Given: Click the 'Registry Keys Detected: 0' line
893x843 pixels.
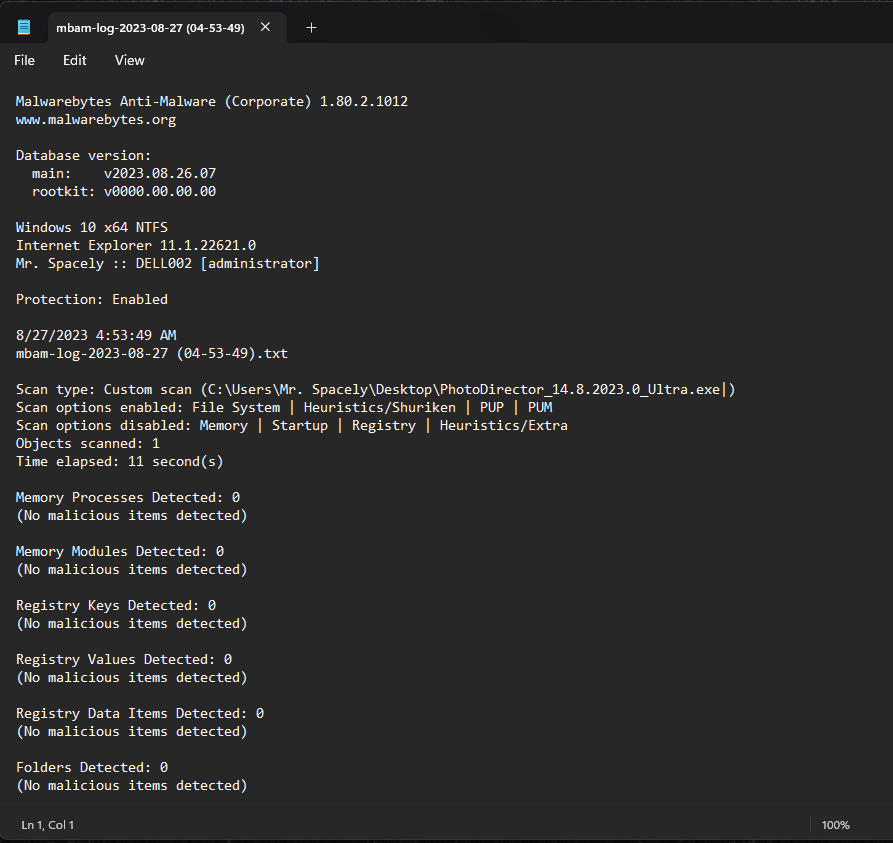Looking at the screenshot, I should click(116, 605).
